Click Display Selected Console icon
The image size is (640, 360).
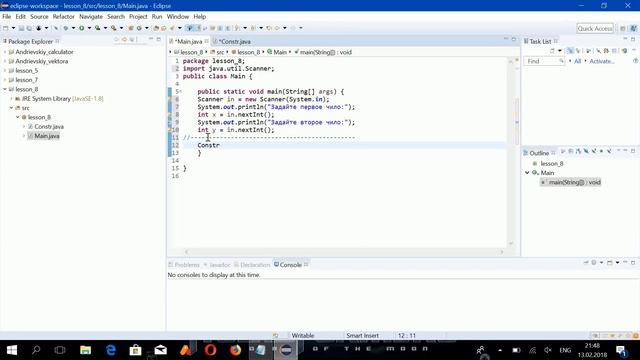click(594, 262)
